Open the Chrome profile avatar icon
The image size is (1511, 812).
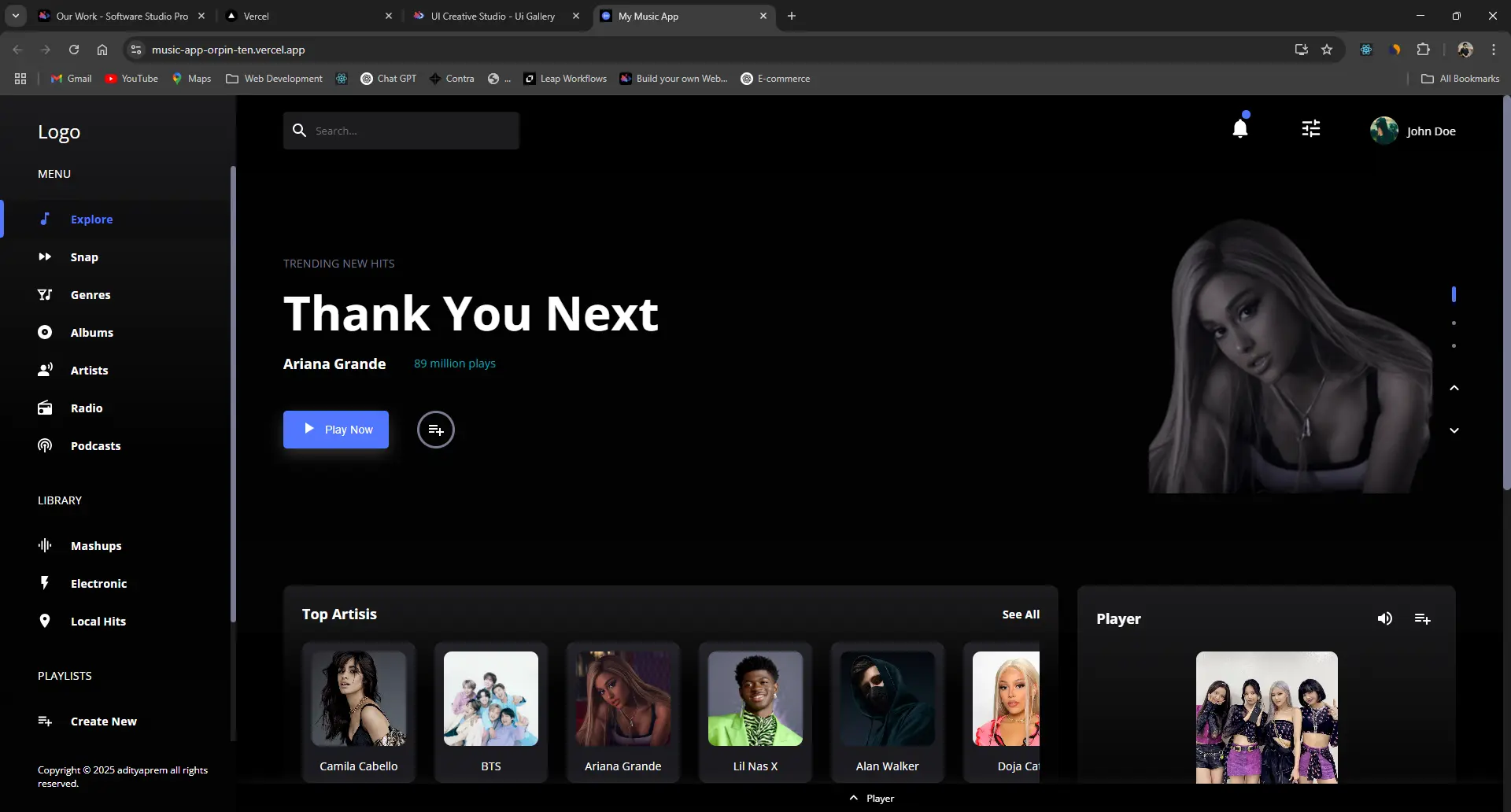point(1465,50)
